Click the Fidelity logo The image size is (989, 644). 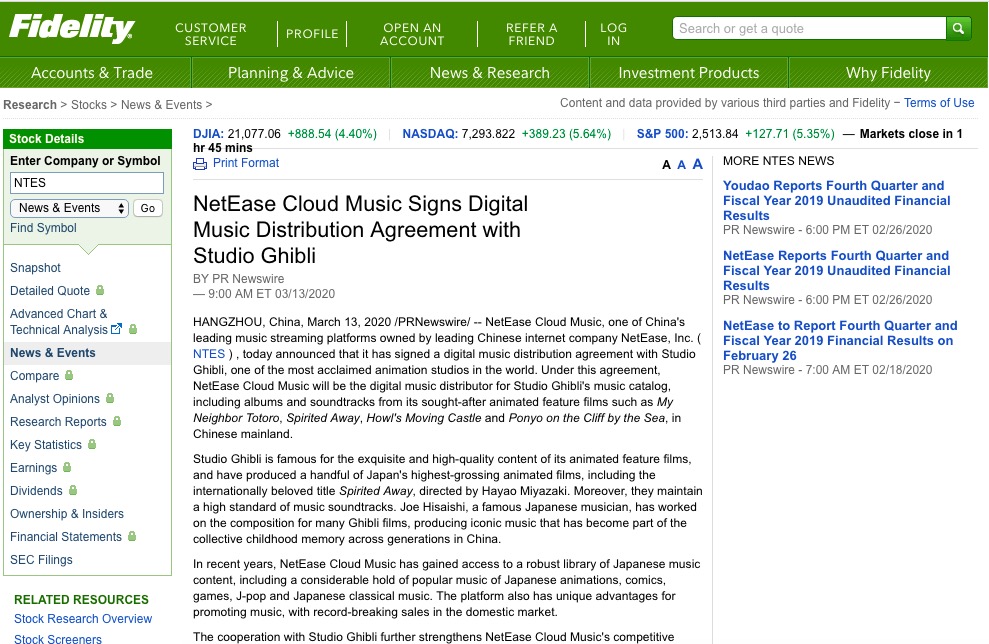(71, 28)
